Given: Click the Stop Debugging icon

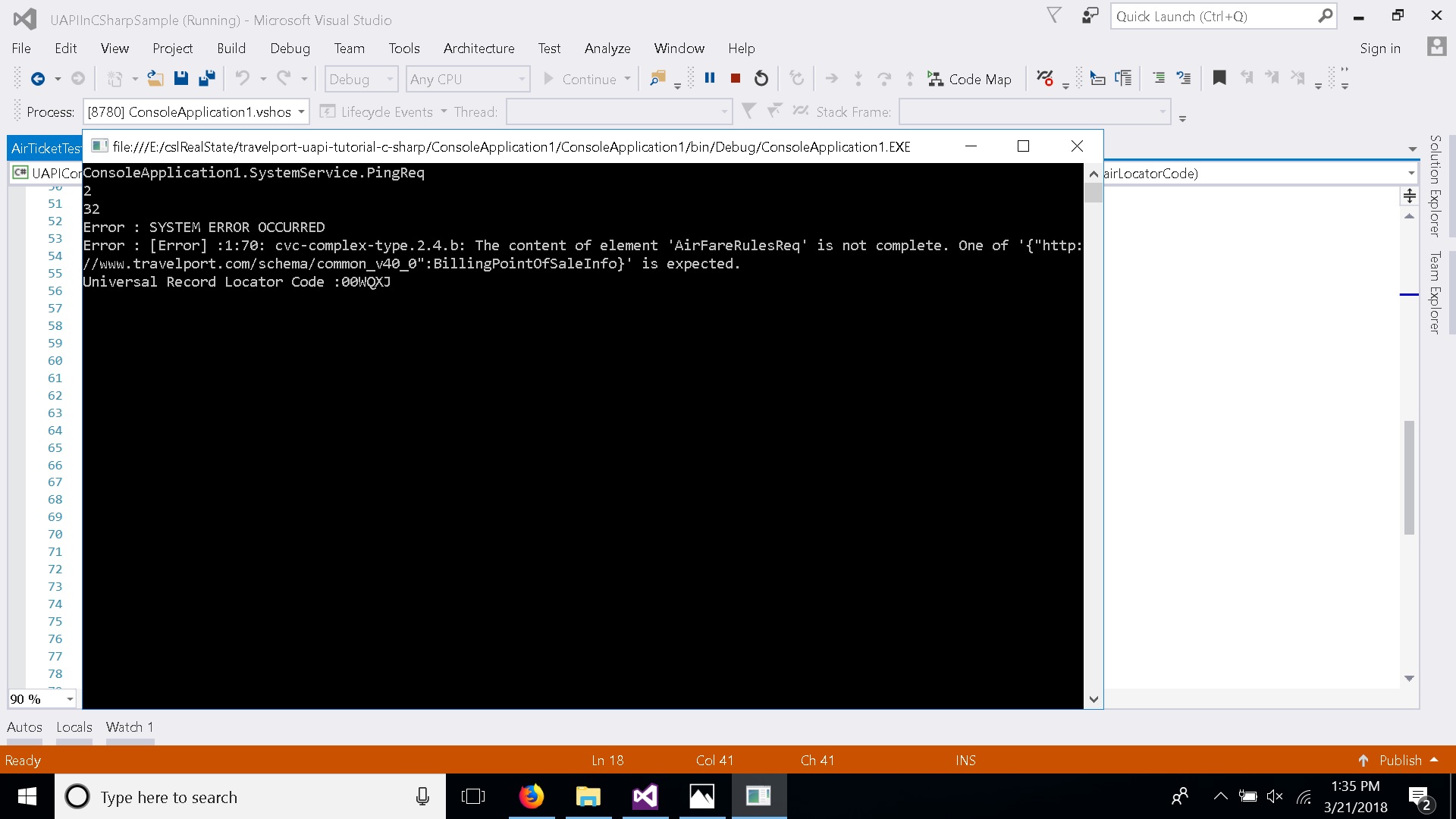Looking at the screenshot, I should [735, 78].
